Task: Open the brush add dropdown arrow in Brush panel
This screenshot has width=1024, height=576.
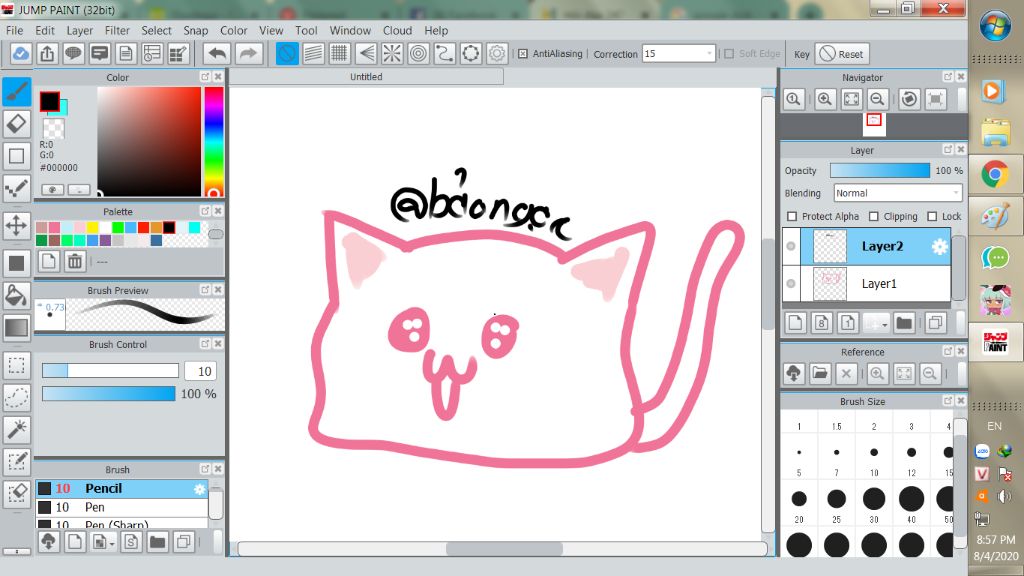Action: [x=112, y=543]
